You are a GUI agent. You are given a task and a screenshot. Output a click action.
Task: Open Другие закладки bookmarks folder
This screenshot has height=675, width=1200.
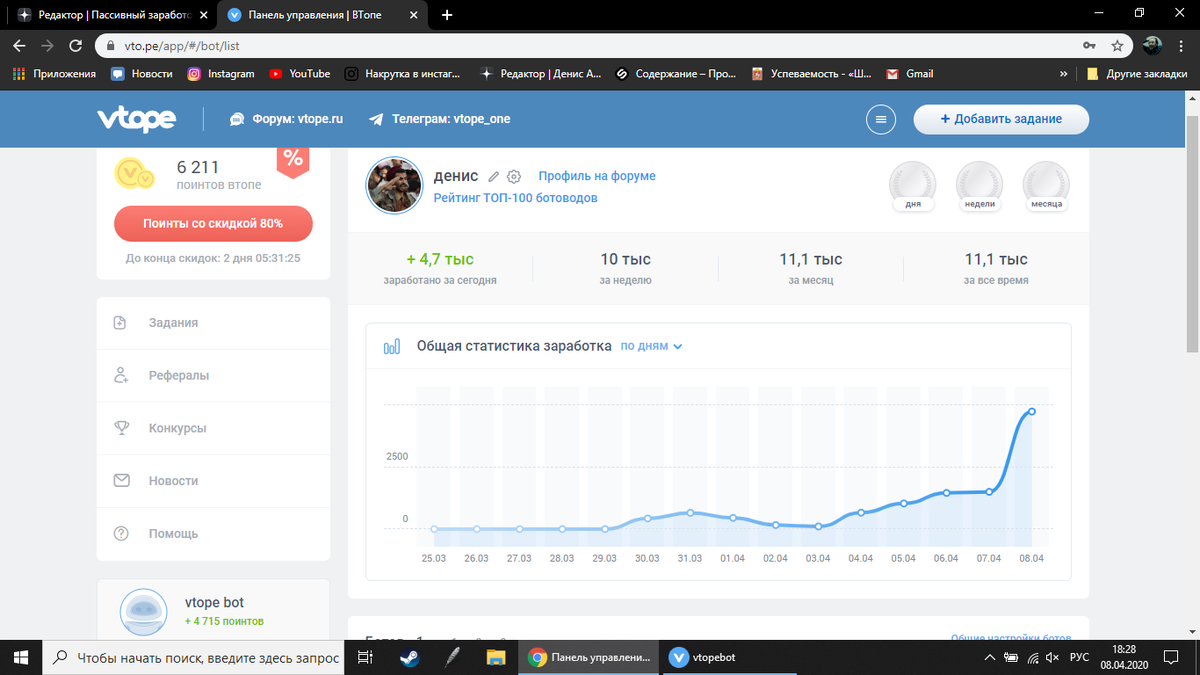tap(1138, 74)
